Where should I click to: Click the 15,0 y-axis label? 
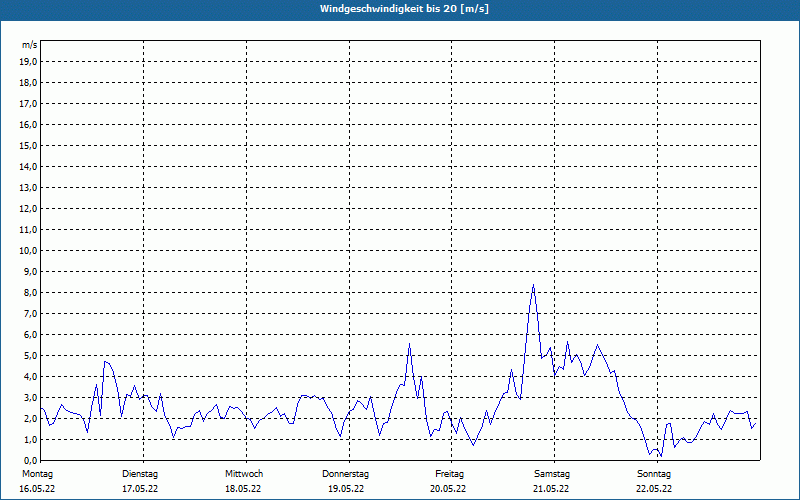(28, 145)
